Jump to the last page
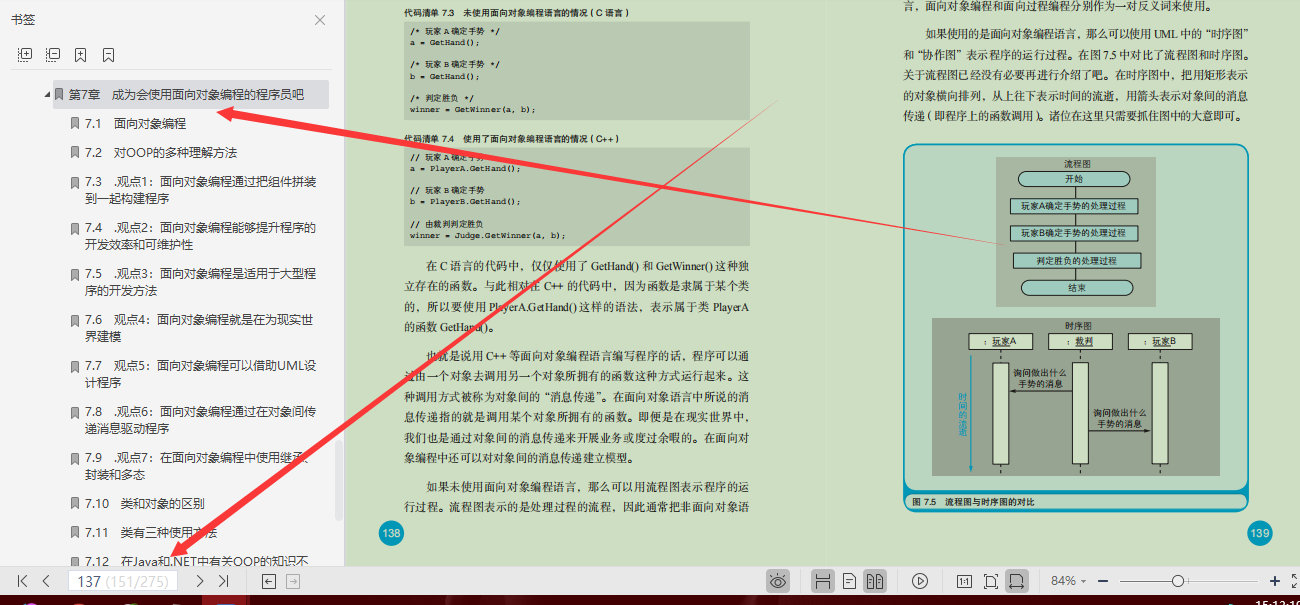This screenshot has height=605, width=1300. click(x=224, y=580)
